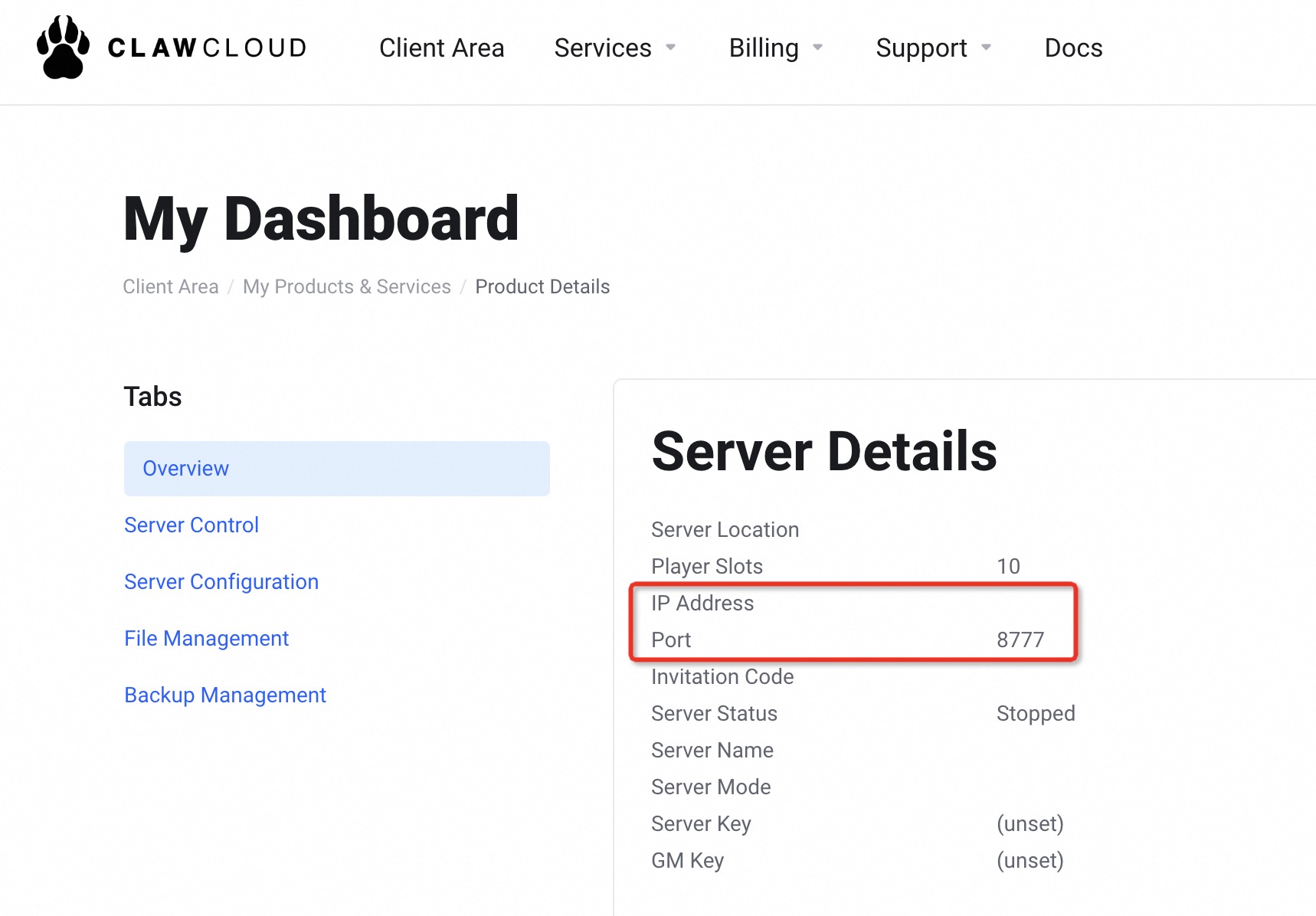Viewport: 1316px width, 916px height.
Task: Navigate to My Products & Services breadcrumb
Action: point(347,286)
